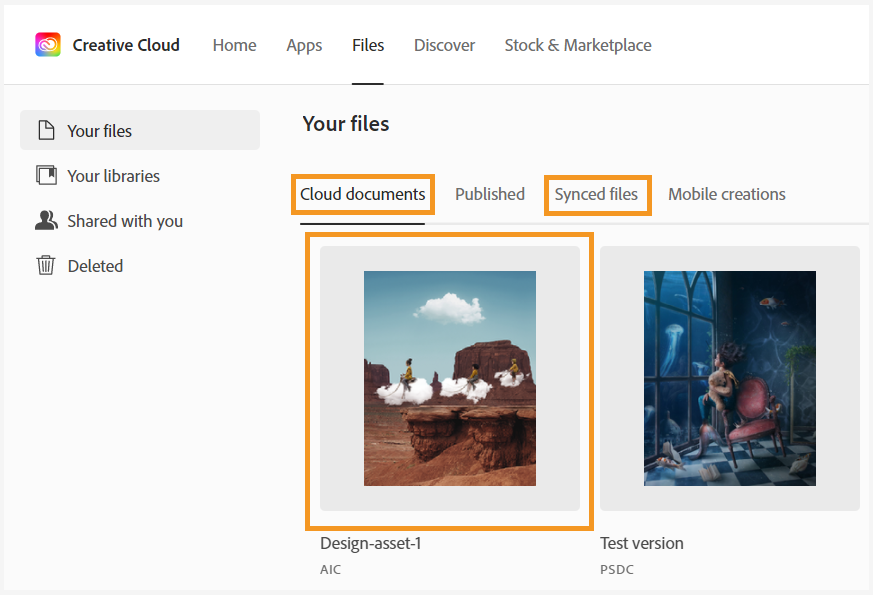Image resolution: width=873 pixels, height=595 pixels.
Task: Click the Creative Cloud rainbow logo icon
Action: (x=47, y=44)
